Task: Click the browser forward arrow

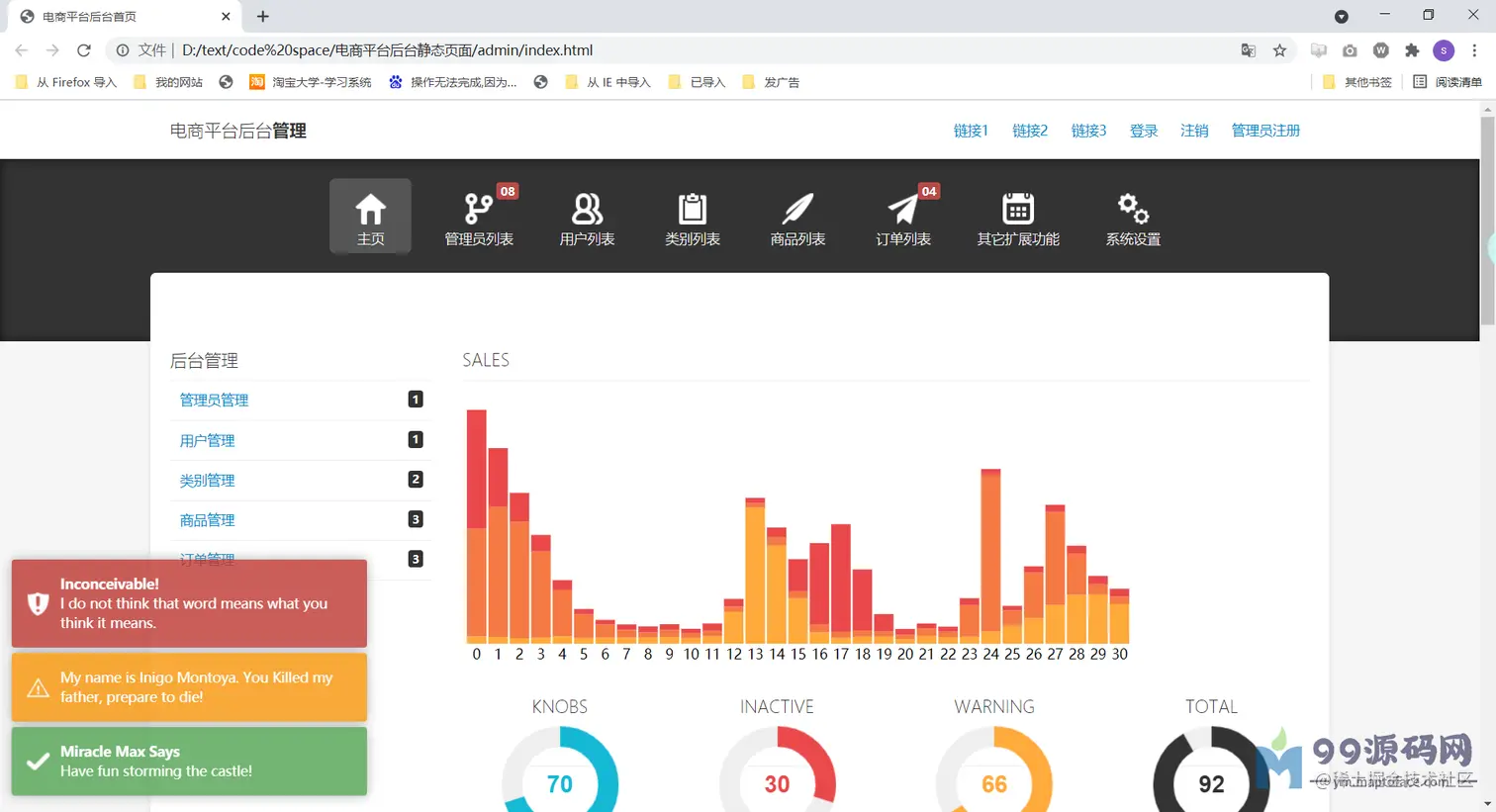Action: click(x=52, y=50)
